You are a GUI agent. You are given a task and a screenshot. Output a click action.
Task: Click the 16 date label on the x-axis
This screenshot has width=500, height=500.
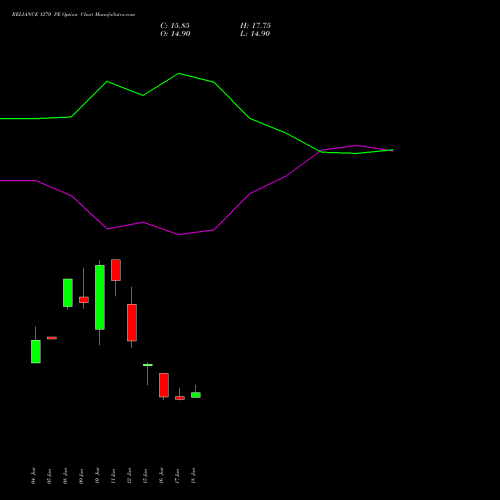[x=161, y=476]
